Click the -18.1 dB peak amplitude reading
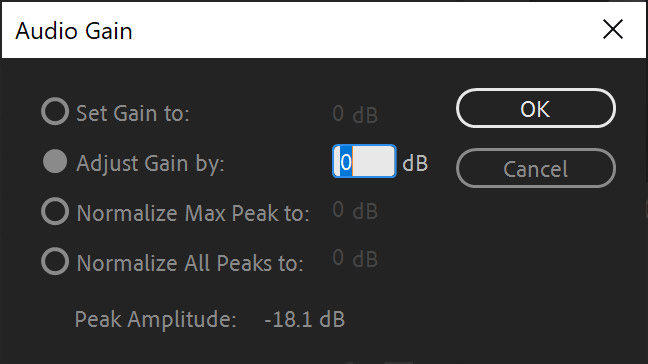The height and width of the screenshot is (364, 648). pyautogui.click(x=305, y=319)
